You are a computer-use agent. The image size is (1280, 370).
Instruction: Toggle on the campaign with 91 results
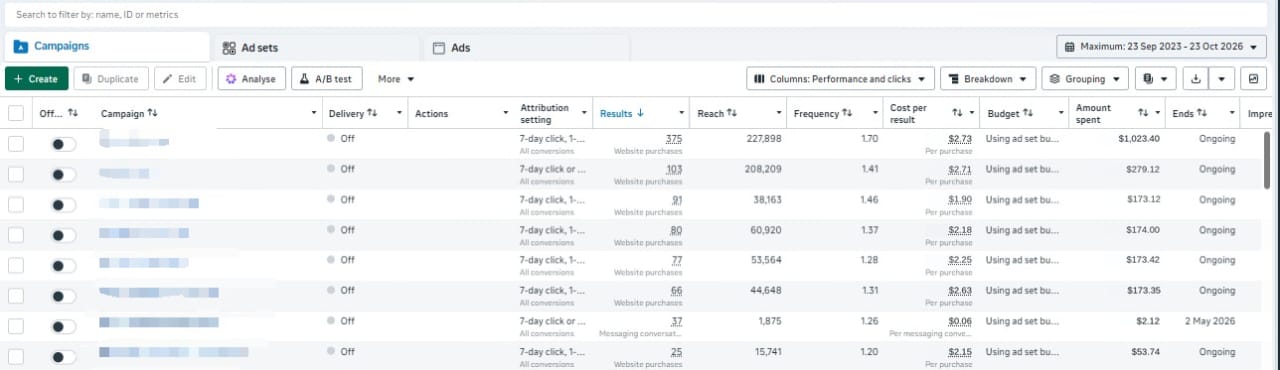pos(63,205)
